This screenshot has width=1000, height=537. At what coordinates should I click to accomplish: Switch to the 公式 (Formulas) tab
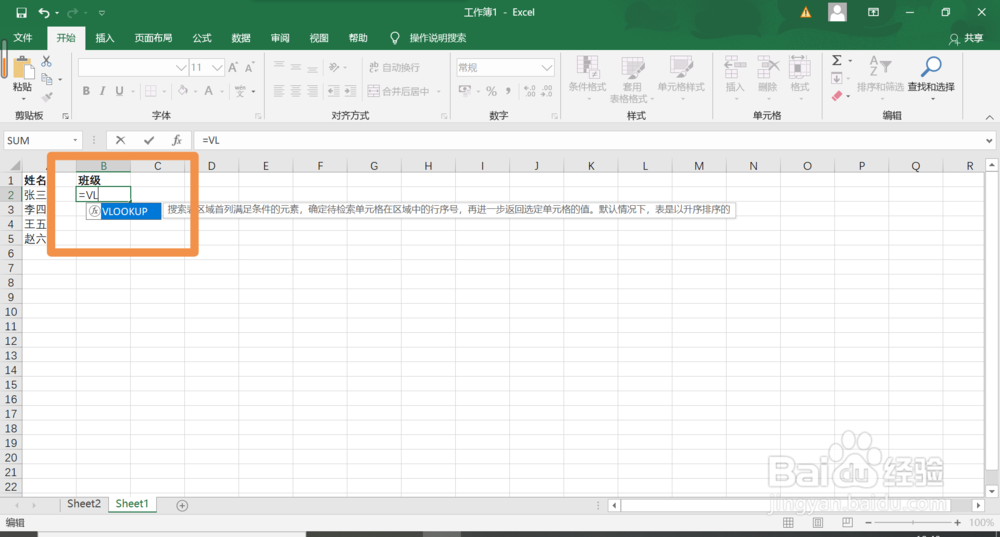[202, 38]
